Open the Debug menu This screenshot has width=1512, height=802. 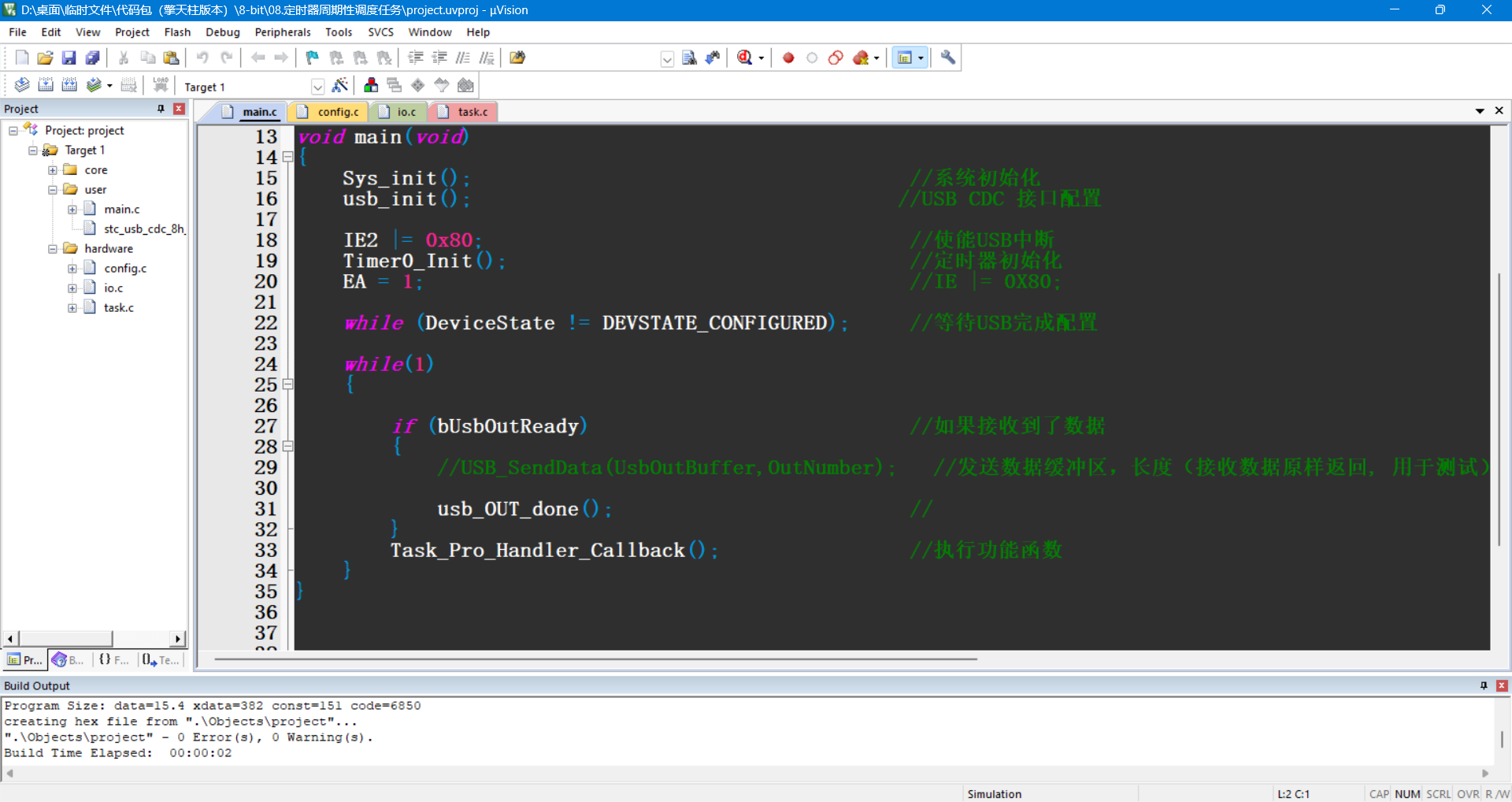point(223,32)
